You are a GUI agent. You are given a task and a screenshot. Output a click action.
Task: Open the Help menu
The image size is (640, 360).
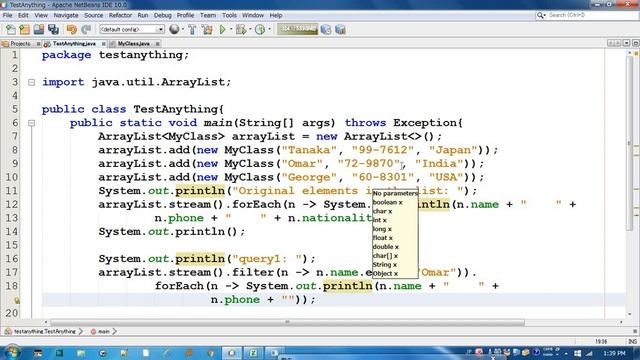276,15
